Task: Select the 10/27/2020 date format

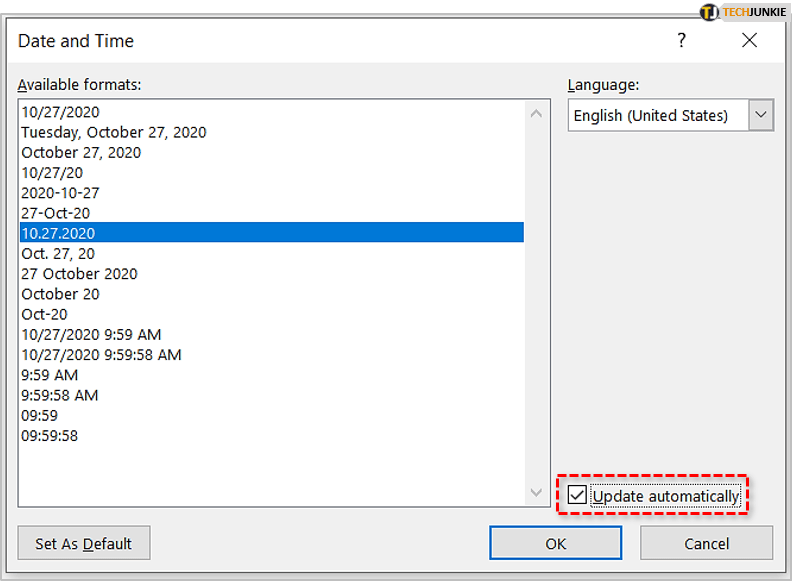Action: (x=61, y=112)
